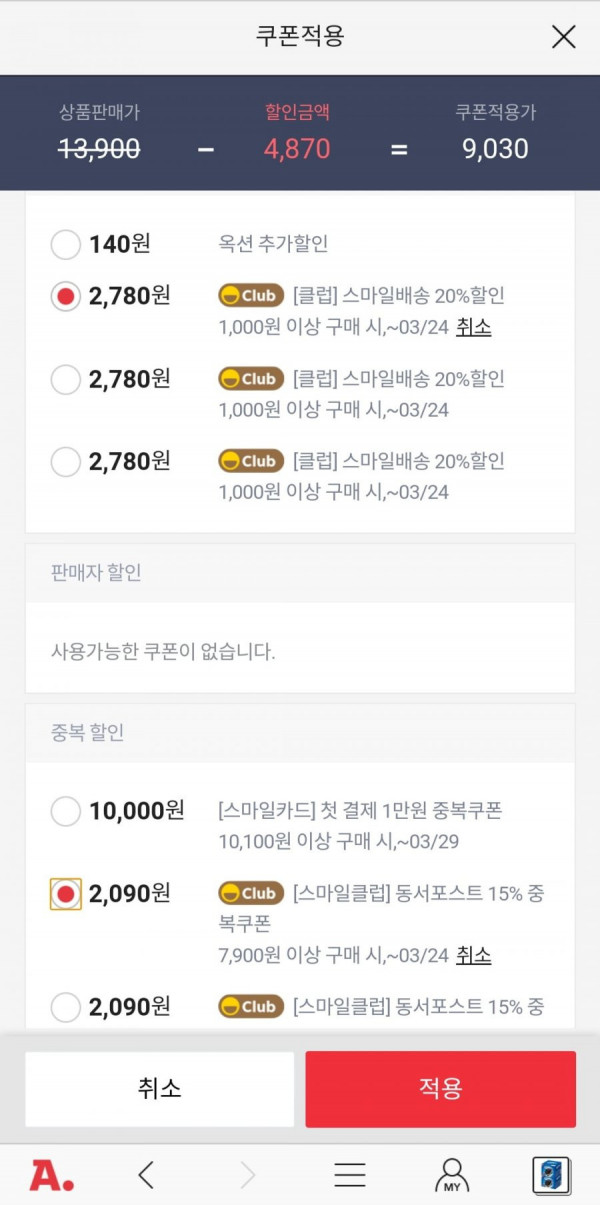The height and width of the screenshot is (1205, 600).
Task: Open the MY profile icon
Action: point(452,1175)
